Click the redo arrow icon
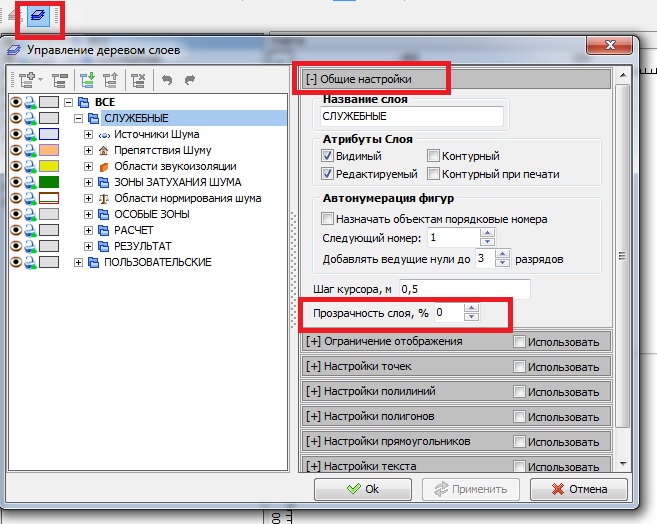The image size is (657, 524). coord(189,81)
